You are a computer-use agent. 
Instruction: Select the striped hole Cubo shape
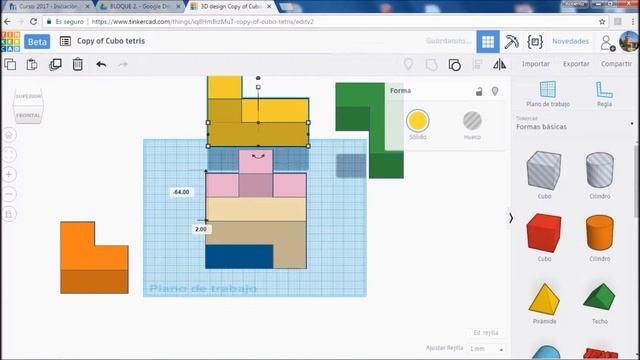(x=544, y=171)
